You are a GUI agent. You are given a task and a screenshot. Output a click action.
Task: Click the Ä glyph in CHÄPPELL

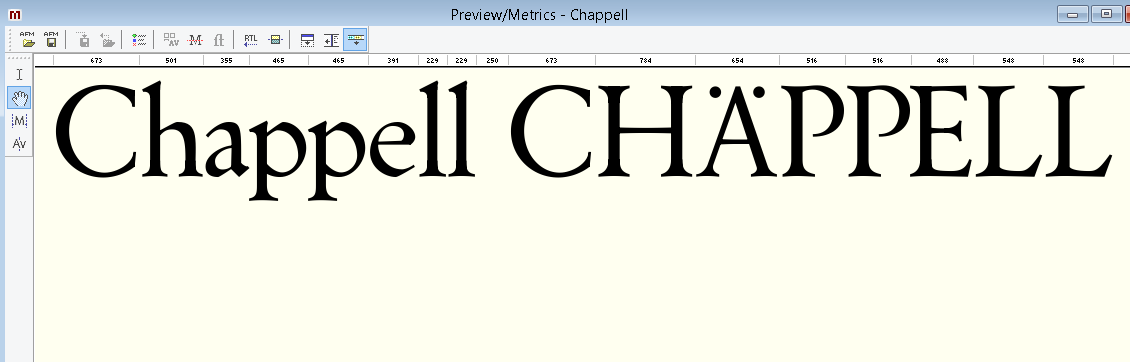pos(737,131)
